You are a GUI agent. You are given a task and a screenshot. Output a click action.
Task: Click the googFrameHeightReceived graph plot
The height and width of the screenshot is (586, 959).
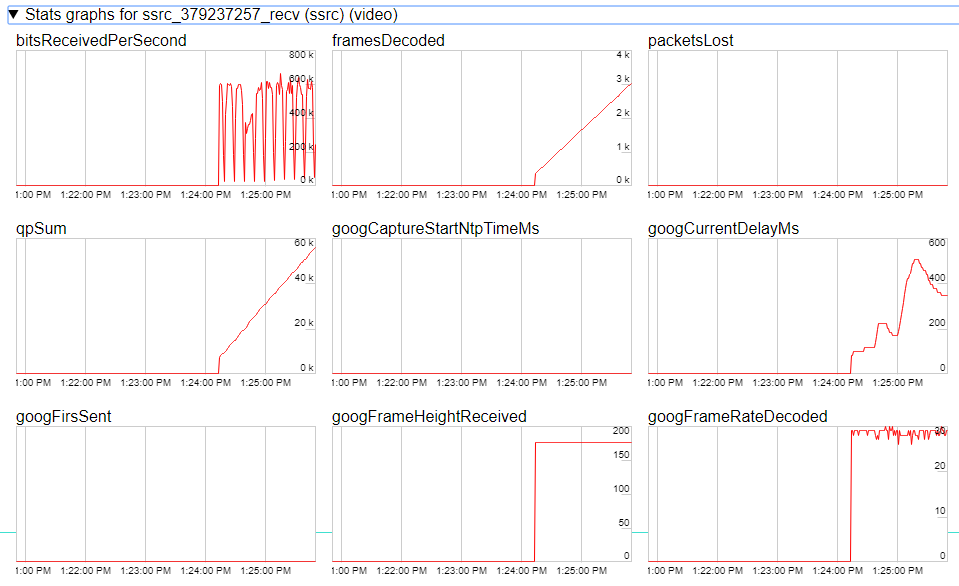(x=481, y=494)
